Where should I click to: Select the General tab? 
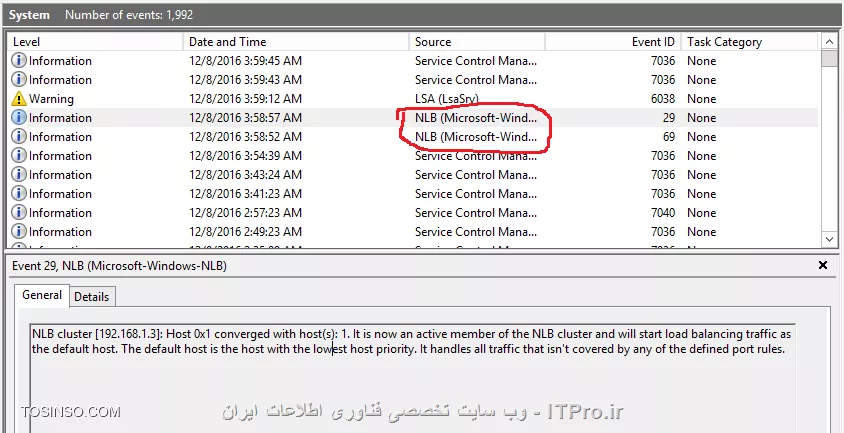click(x=42, y=295)
